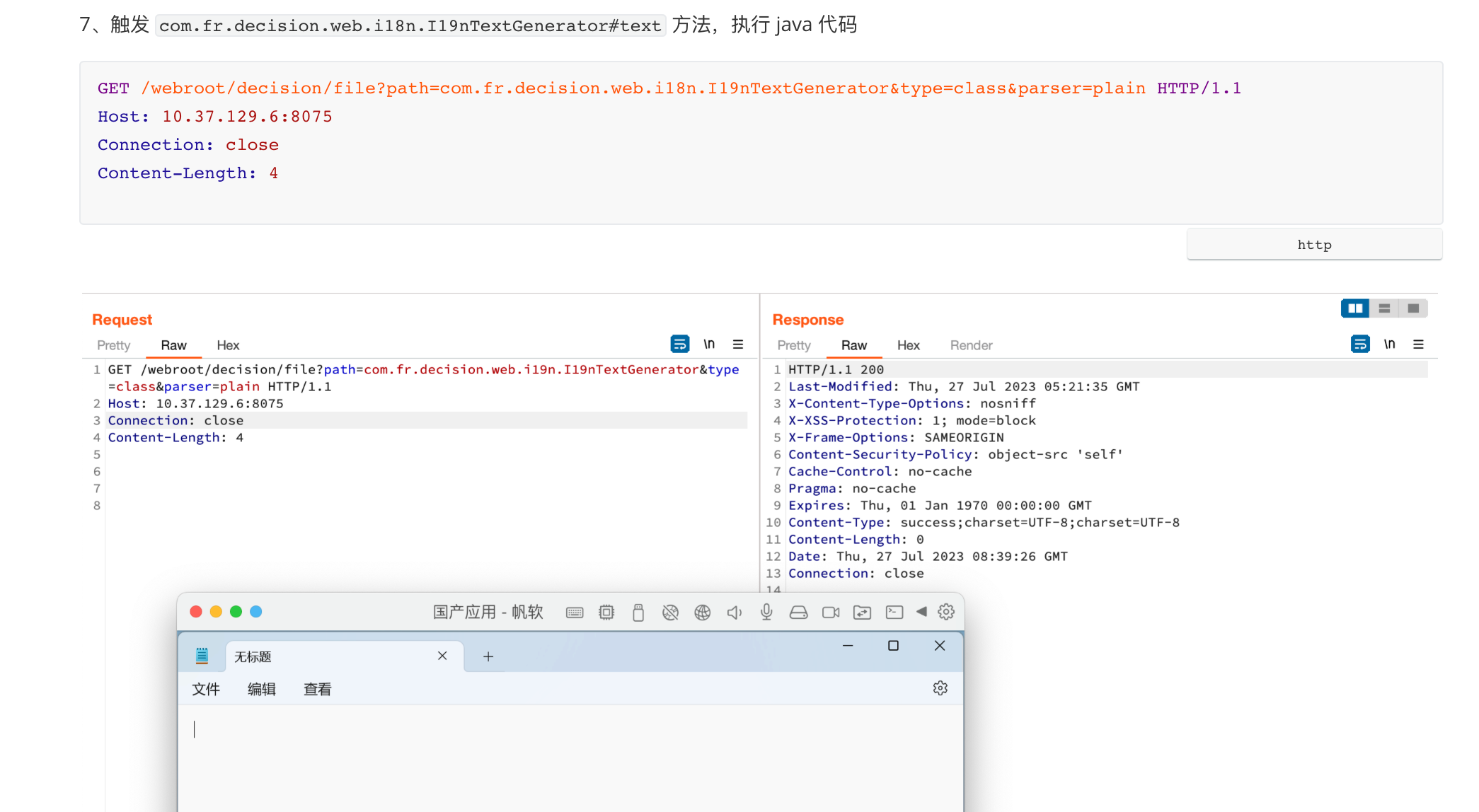Image resolution: width=1479 pixels, height=812 pixels.
Task: Click the crossed-out network icon in VM toolbar
Action: 670,613
